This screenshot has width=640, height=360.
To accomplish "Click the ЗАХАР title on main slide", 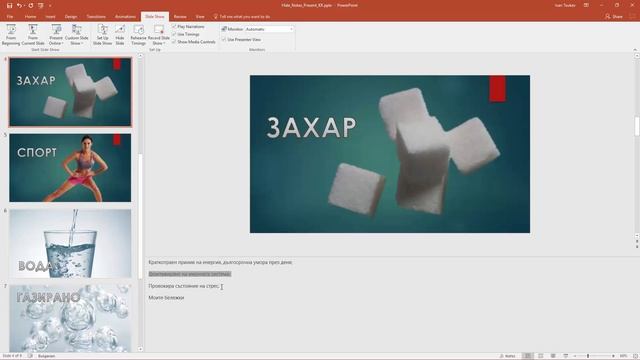I will pos(311,127).
